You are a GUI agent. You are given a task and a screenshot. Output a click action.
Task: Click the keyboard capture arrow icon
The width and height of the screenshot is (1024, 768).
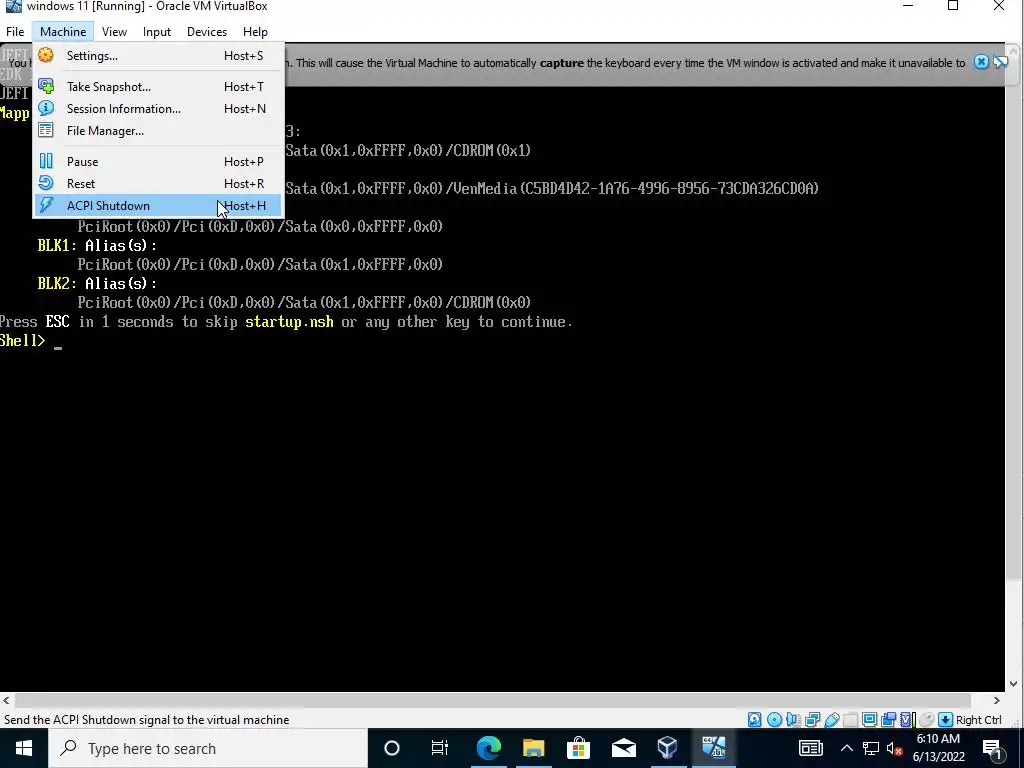(x=945, y=720)
